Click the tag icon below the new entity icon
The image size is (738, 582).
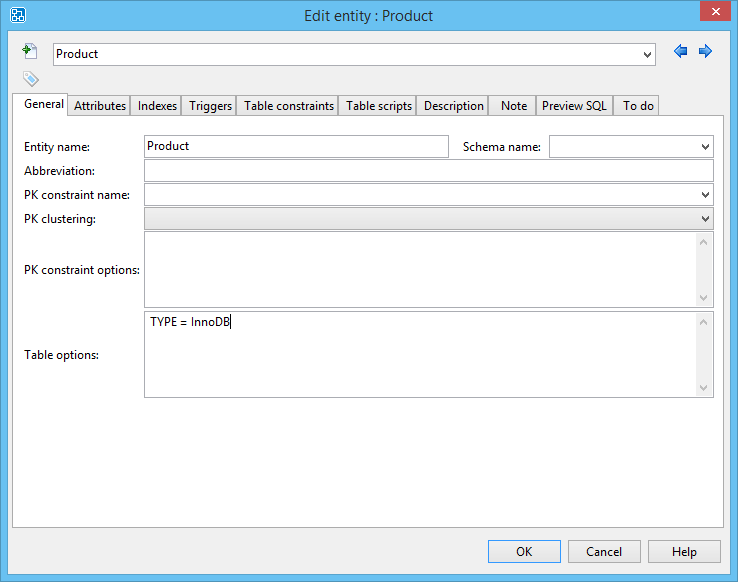tap(31, 79)
